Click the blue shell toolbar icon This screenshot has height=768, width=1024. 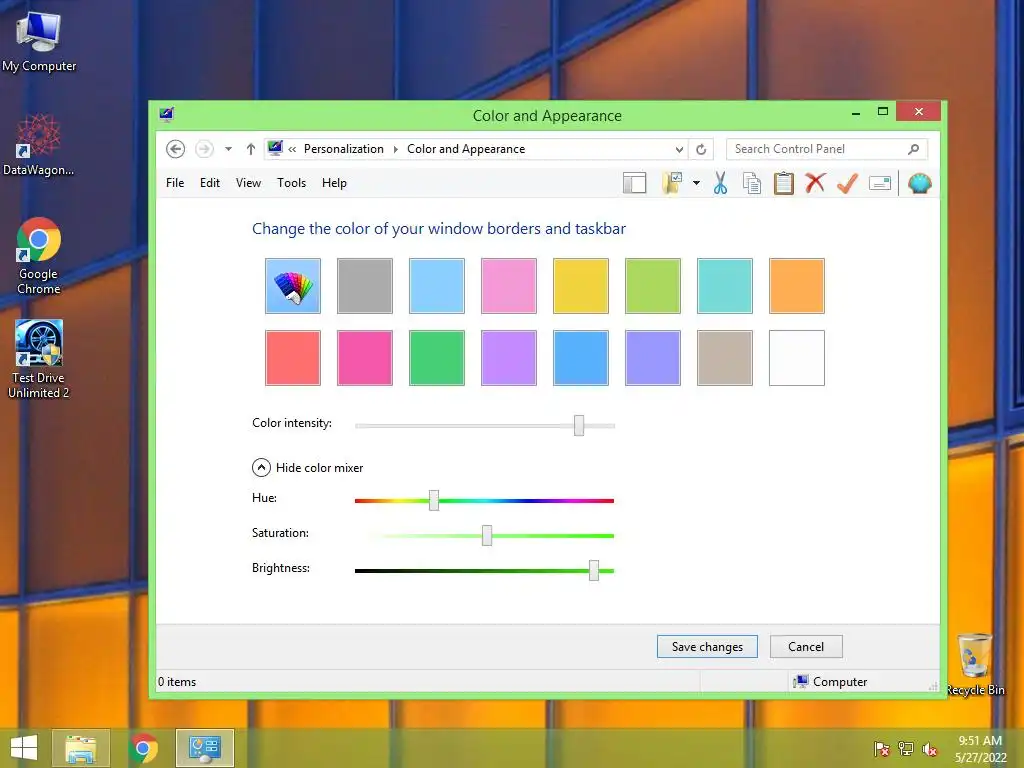coord(920,184)
